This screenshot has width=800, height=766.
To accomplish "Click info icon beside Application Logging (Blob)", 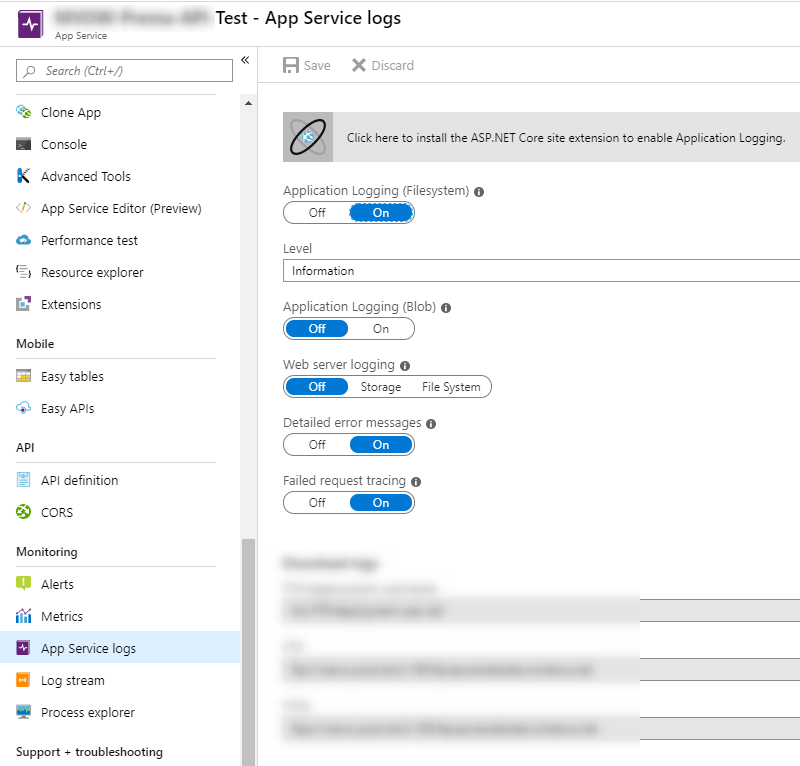I will (x=446, y=308).
